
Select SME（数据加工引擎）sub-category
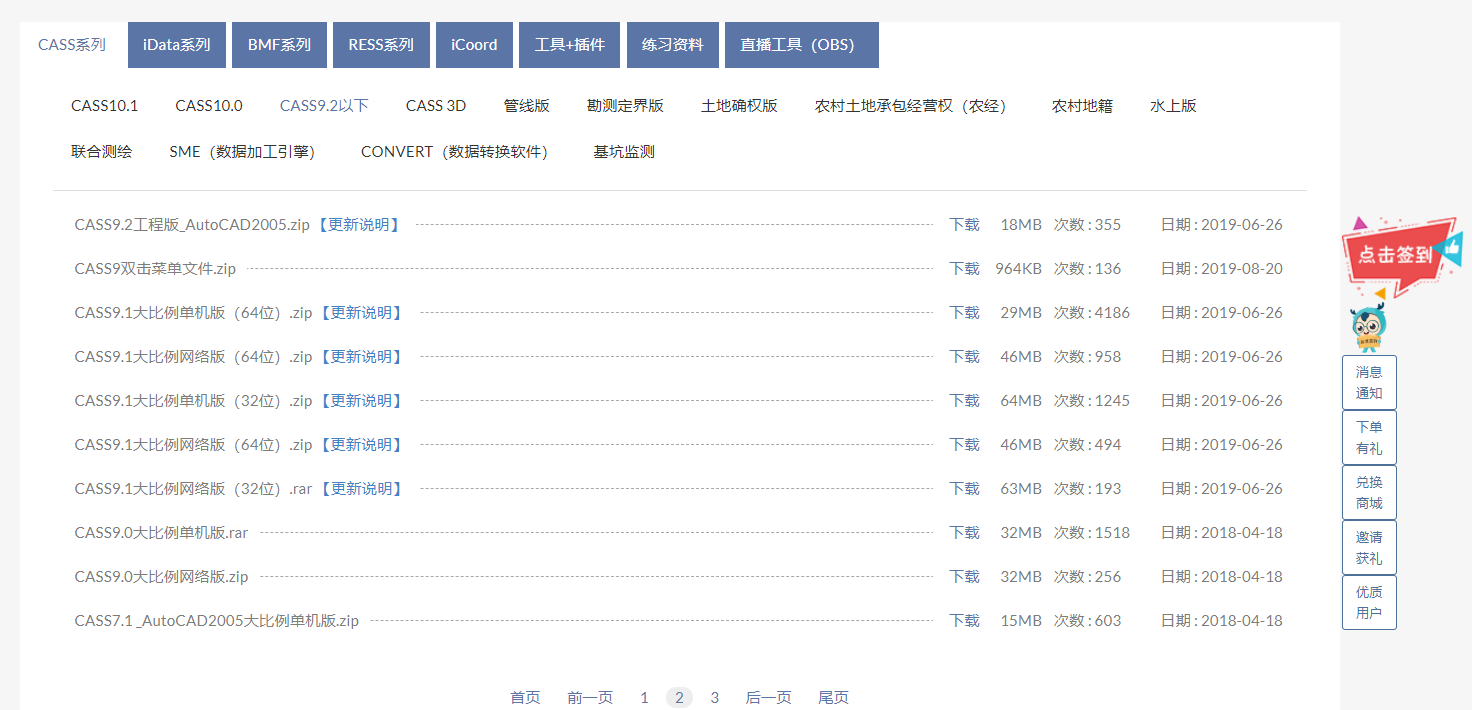pos(246,152)
